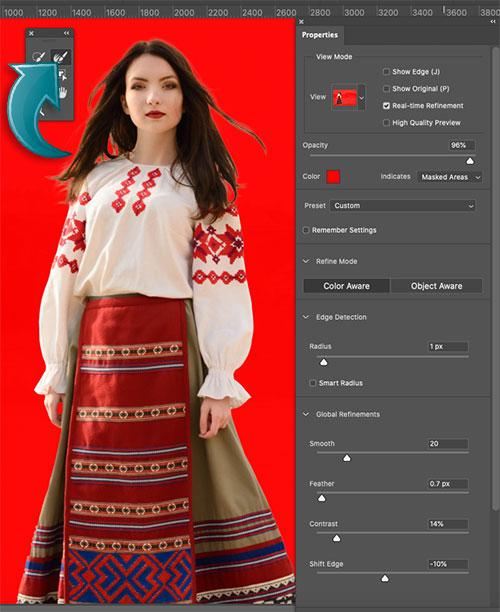Click the Feather slider handle
The width and height of the screenshot is (500, 612).
(x=322, y=498)
